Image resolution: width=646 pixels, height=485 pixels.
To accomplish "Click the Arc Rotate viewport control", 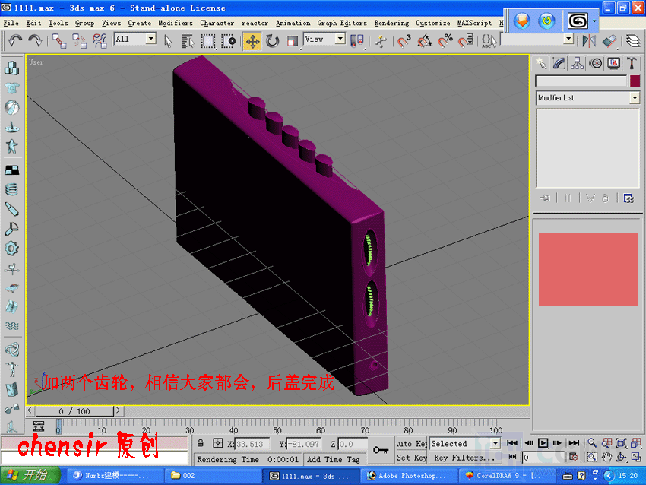I will pos(621,457).
